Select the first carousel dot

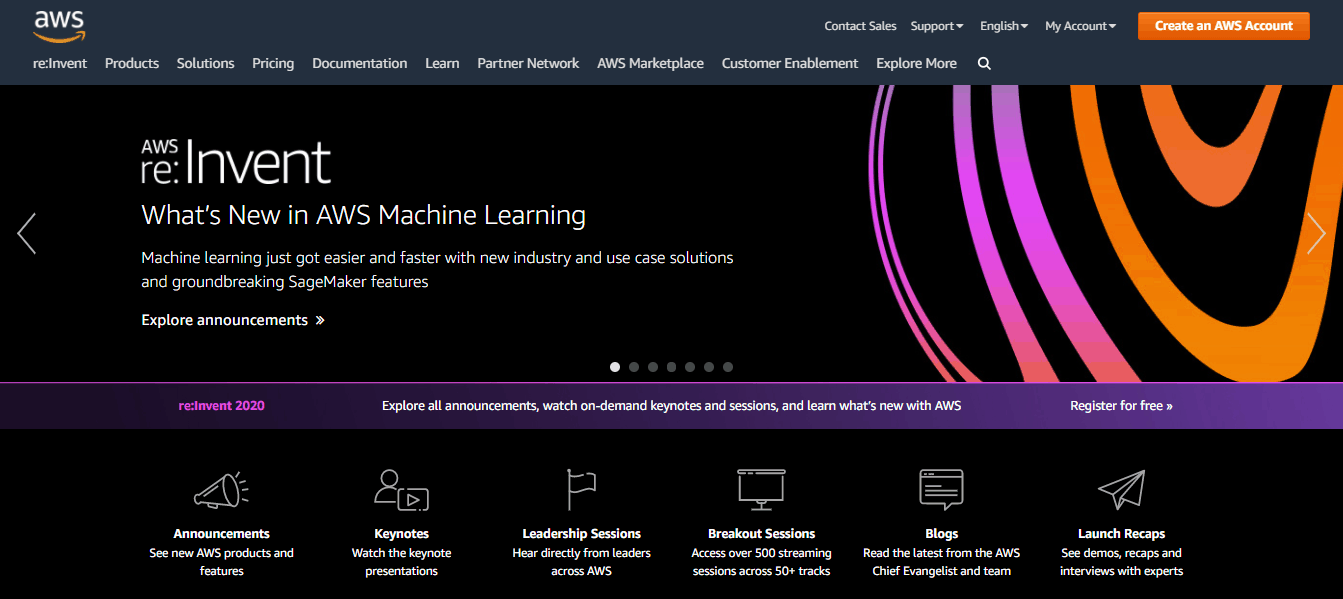pos(615,367)
